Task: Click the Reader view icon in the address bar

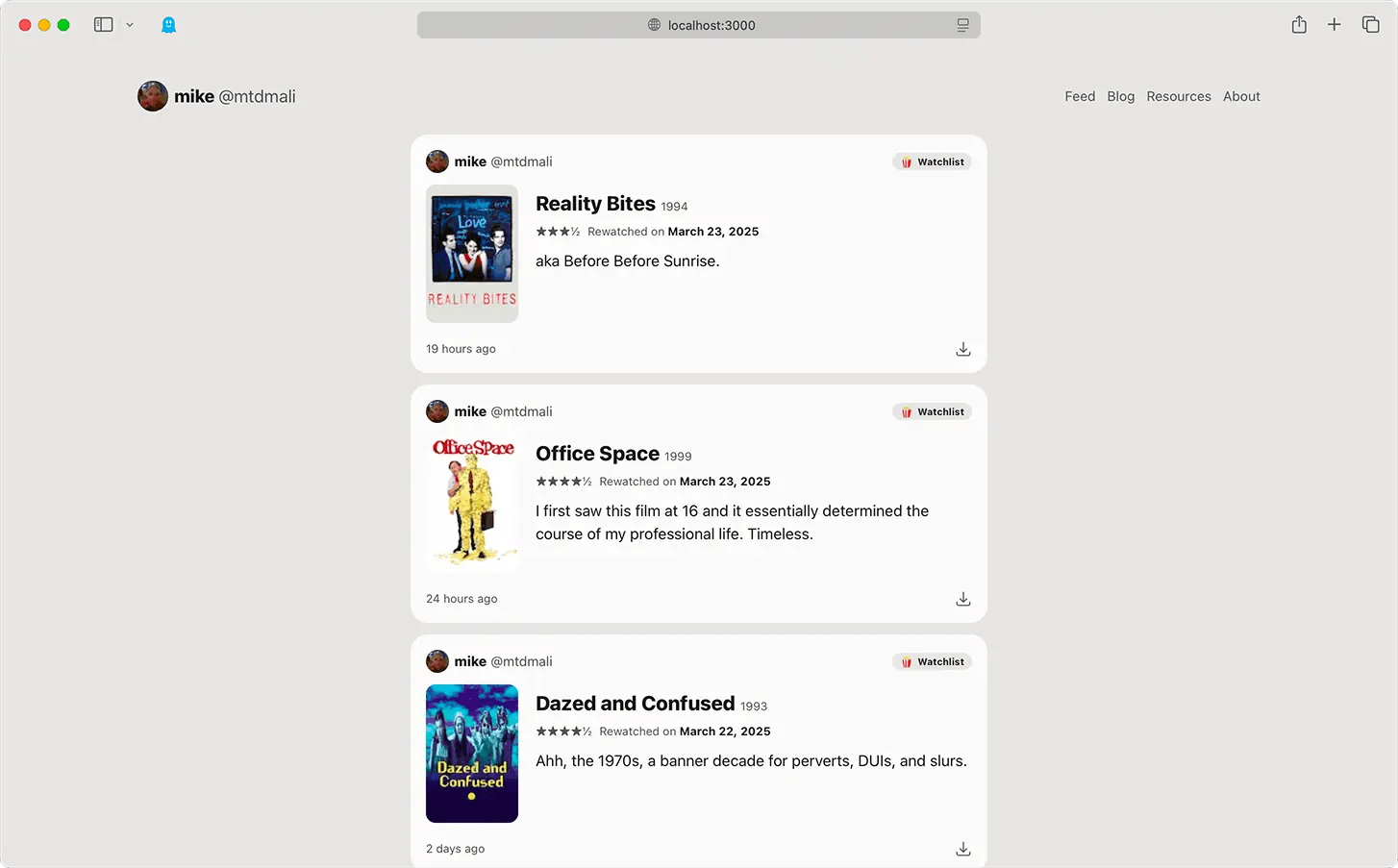Action: [x=962, y=25]
